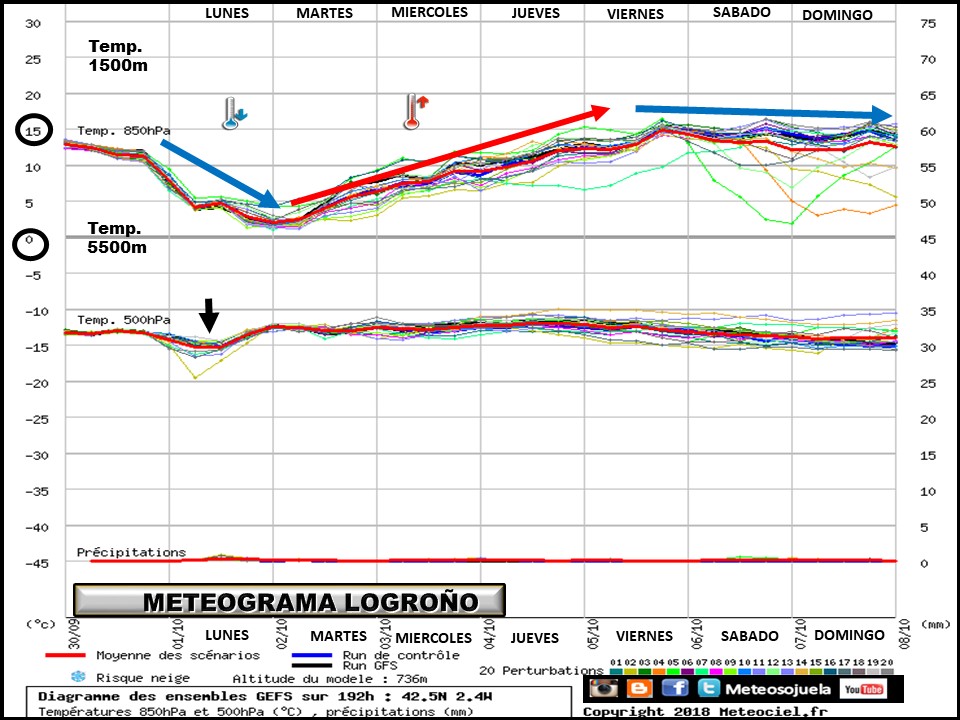Click the METEOGRAMA LOGROÑO title banner
Image resolution: width=960 pixels, height=720 pixels.
pos(289,600)
